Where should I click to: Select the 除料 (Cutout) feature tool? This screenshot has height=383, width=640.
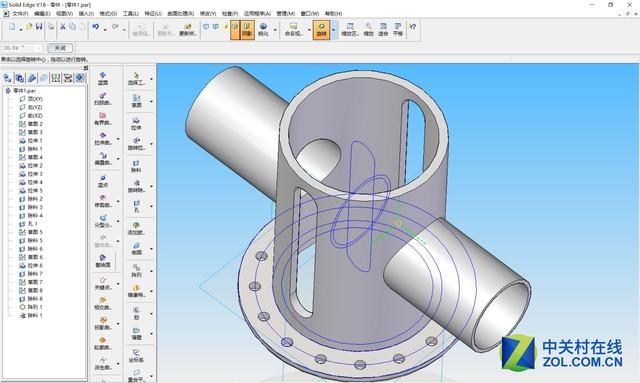[x=136, y=165]
